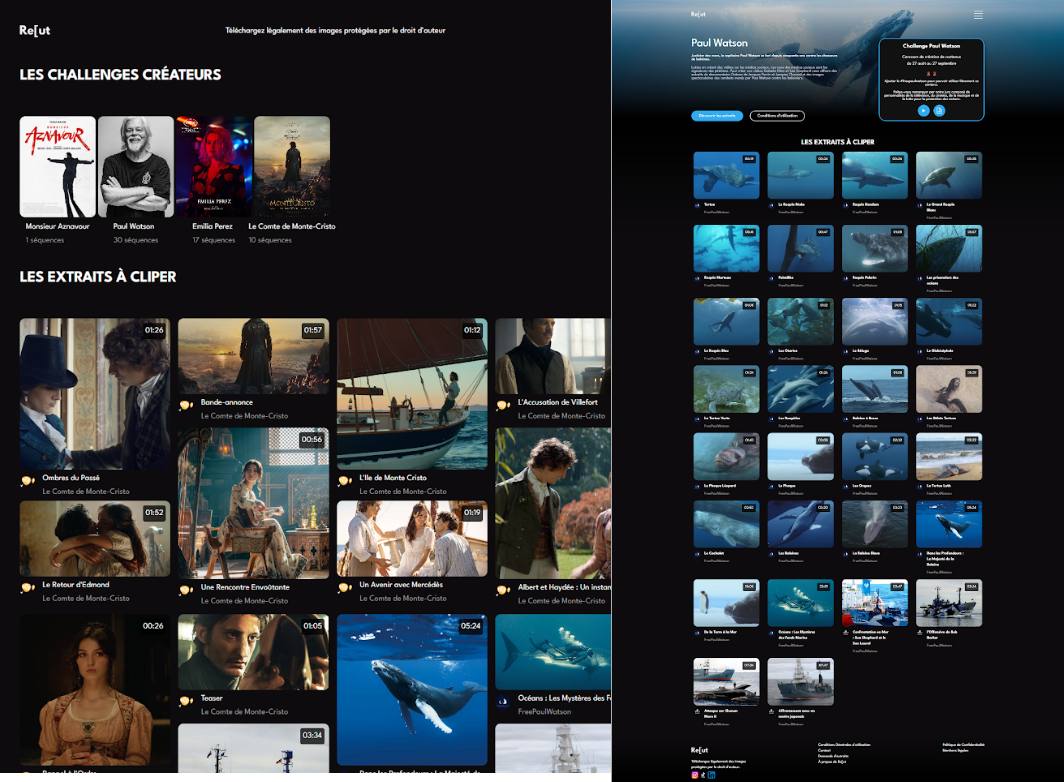
Task: Open the Demande d'extraits footer link
Action: point(833,756)
